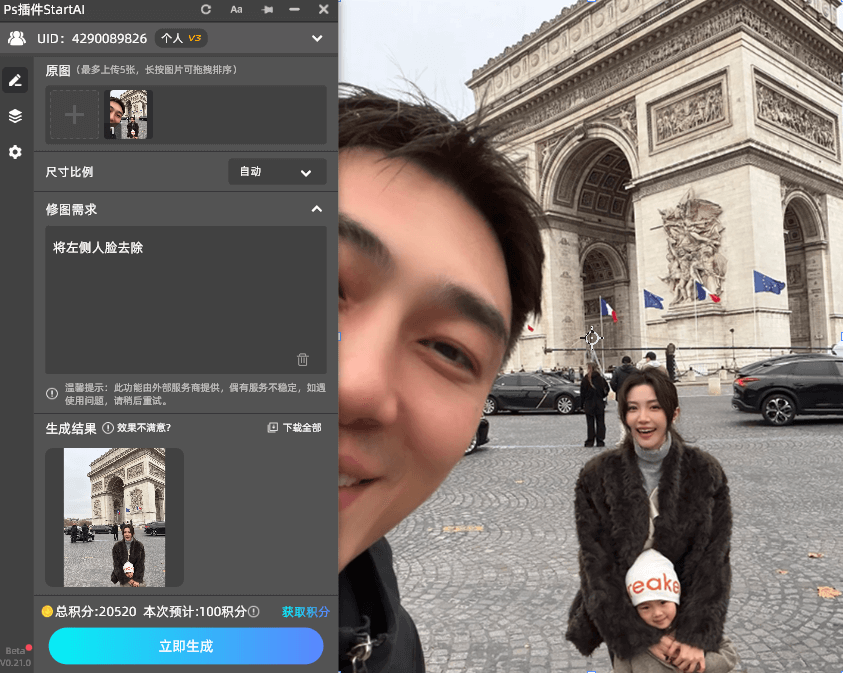
Task: Click the download icon beside 下载全部
Action: coord(270,428)
